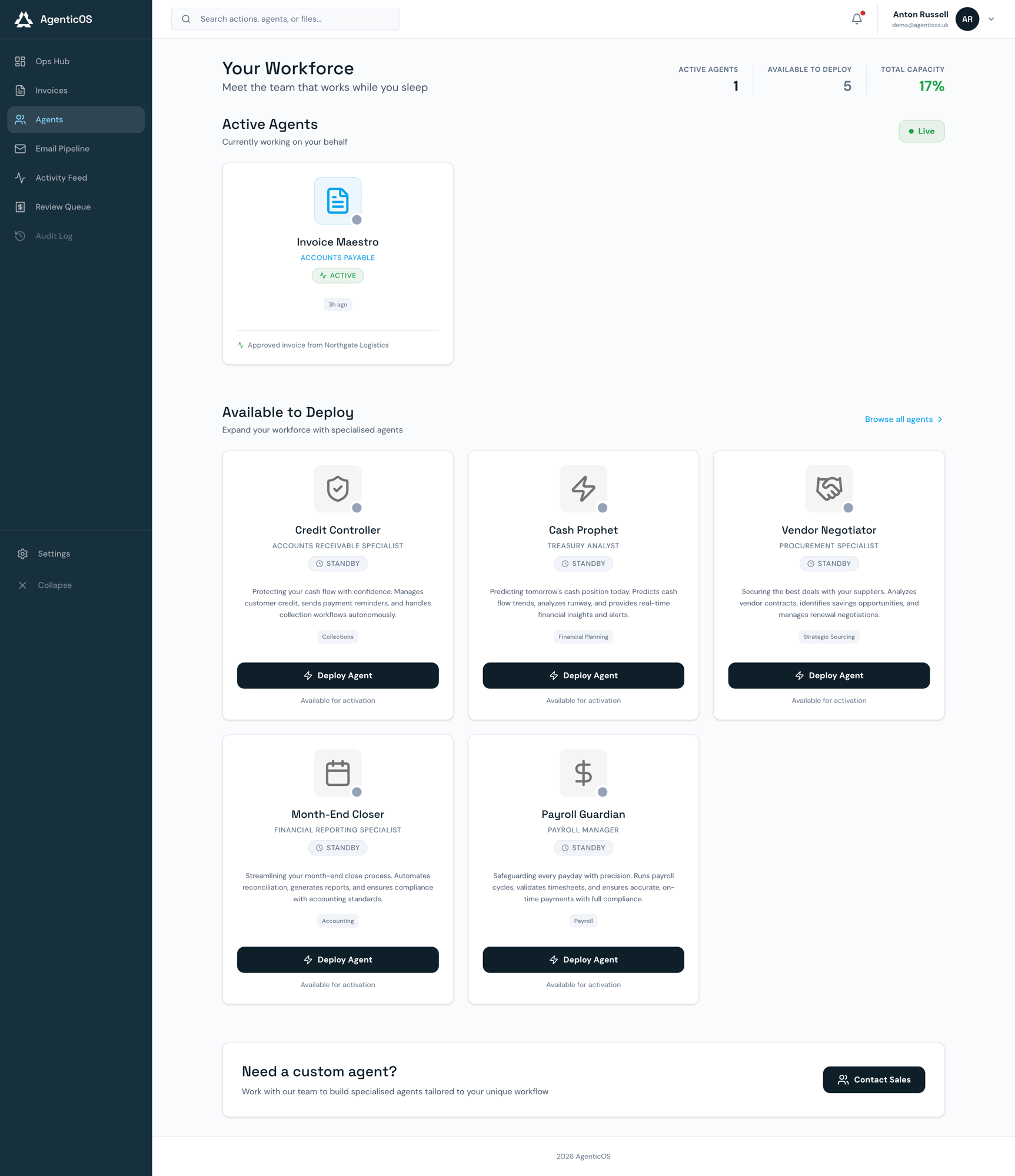Select Agents sidebar item
This screenshot has height=1176, width=1015.
(x=76, y=119)
